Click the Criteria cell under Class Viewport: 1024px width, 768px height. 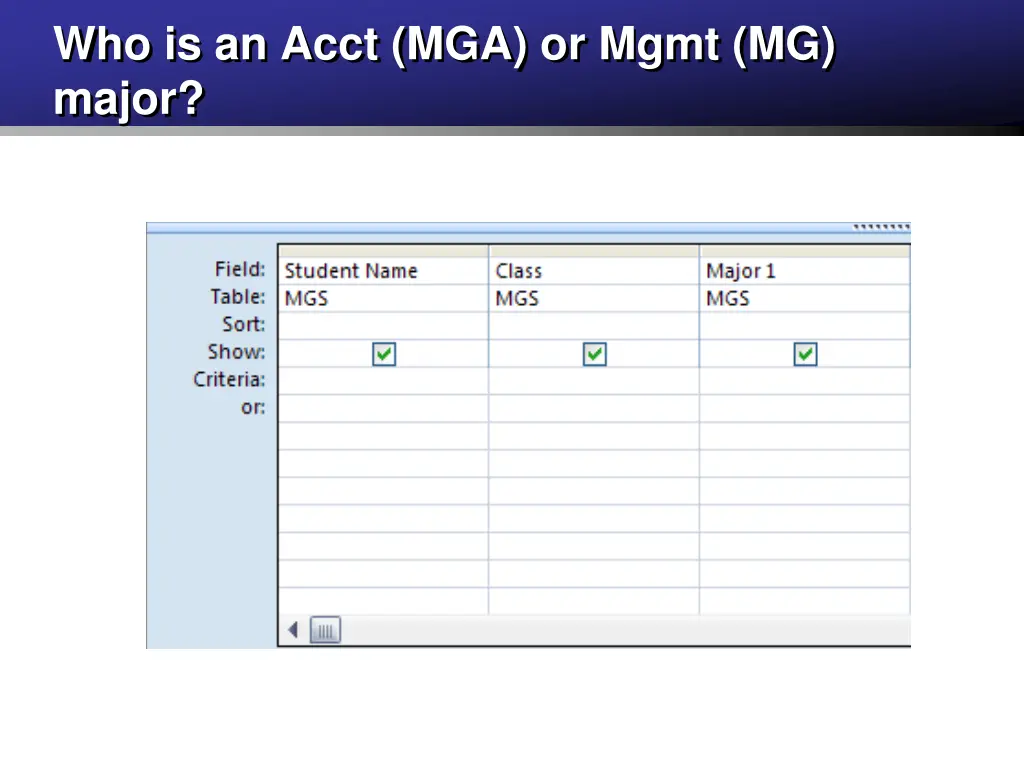coord(594,381)
